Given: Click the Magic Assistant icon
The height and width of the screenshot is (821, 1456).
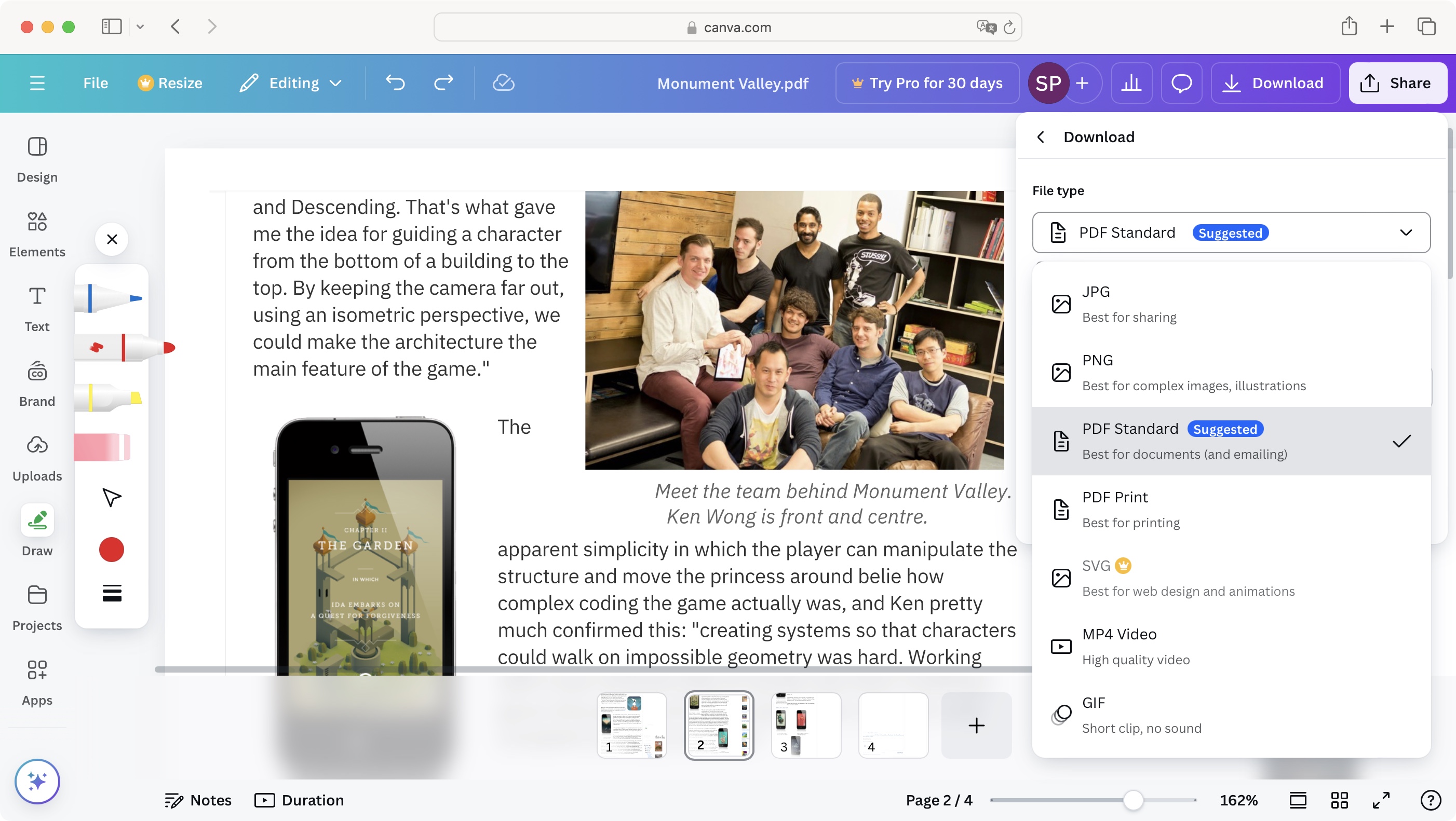Looking at the screenshot, I should [x=36, y=781].
